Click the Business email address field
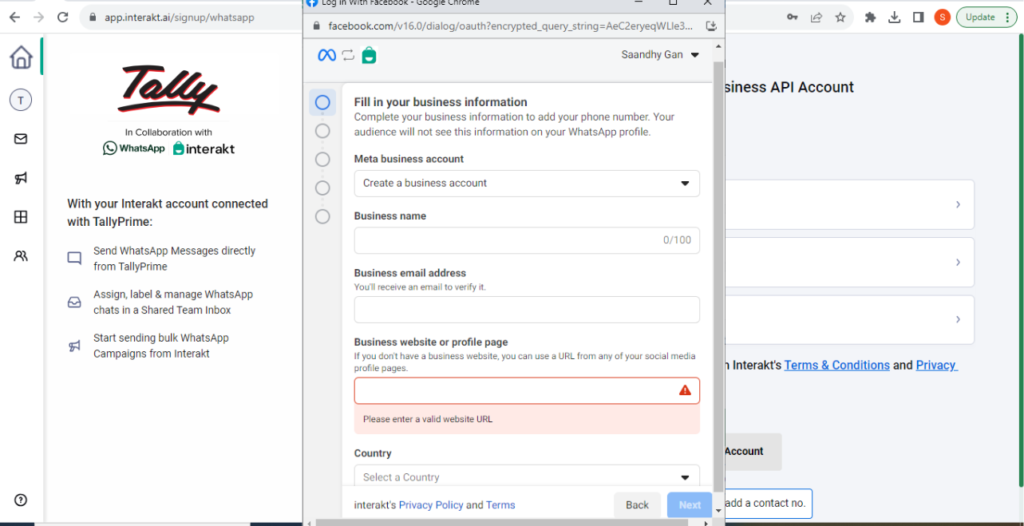The height and width of the screenshot is (526, 1024). coord(527,310)
